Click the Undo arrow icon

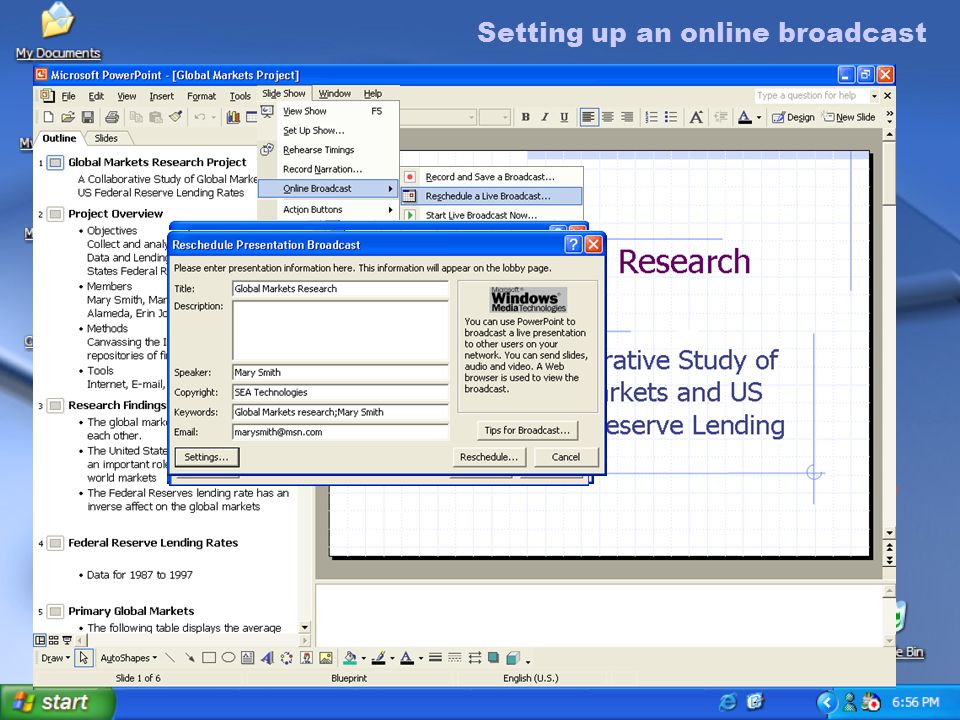click(200, 117)
